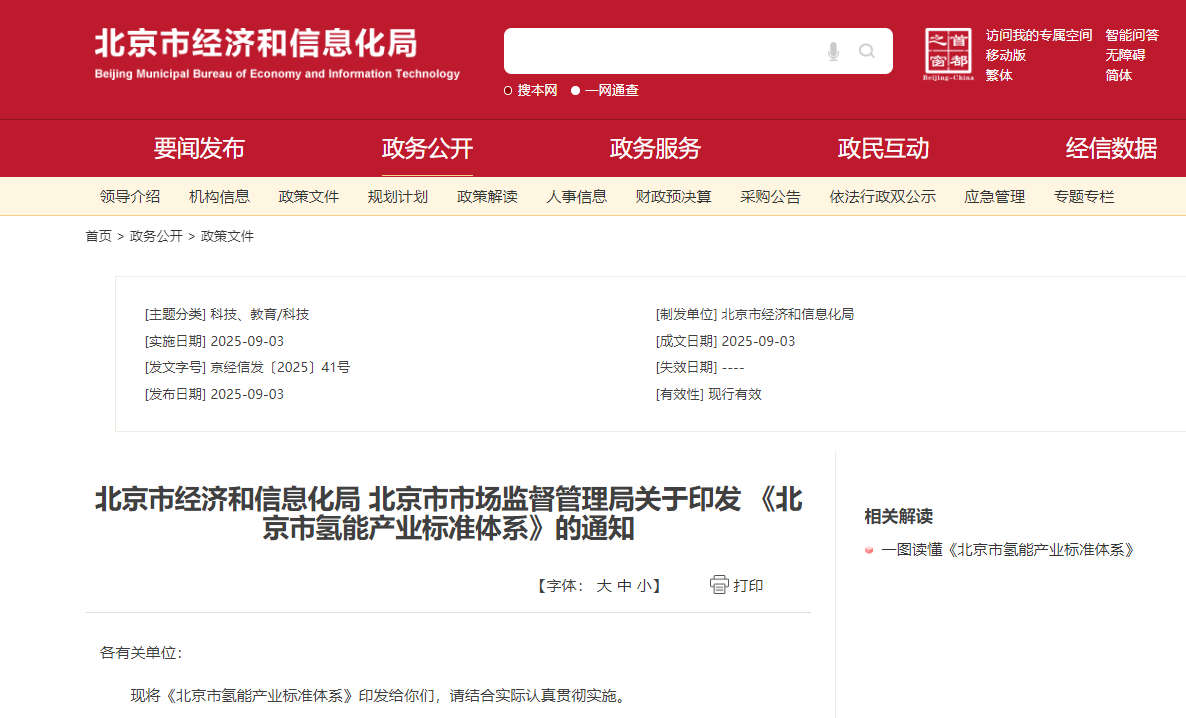Image resolution: width=1186 pixels, height=718 pixels.
Task: Open the 财政预决算 submenu item
Action: click(673, 197)
